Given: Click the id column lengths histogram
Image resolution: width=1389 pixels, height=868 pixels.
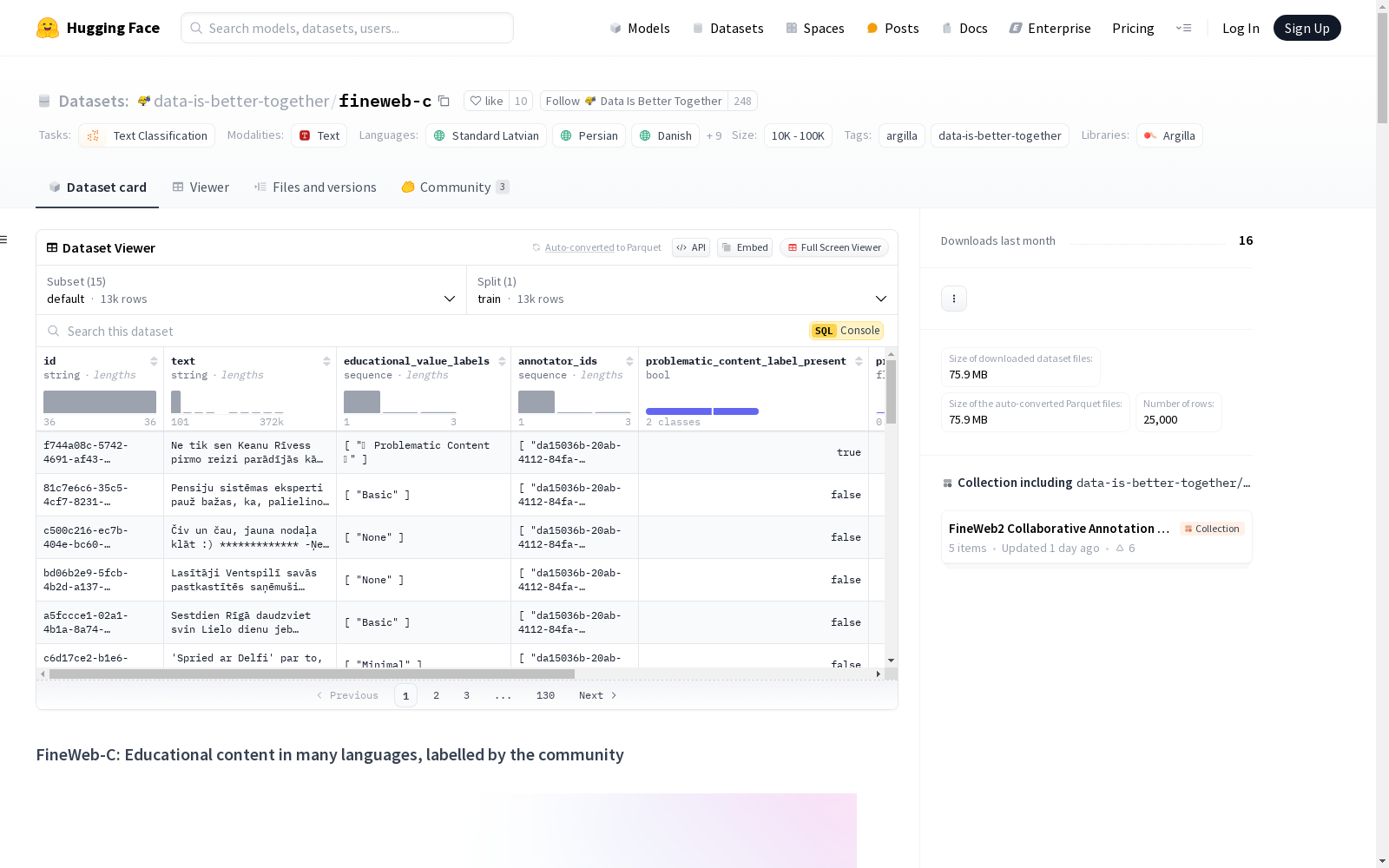Looking at the screenshot, I should 100,402.
